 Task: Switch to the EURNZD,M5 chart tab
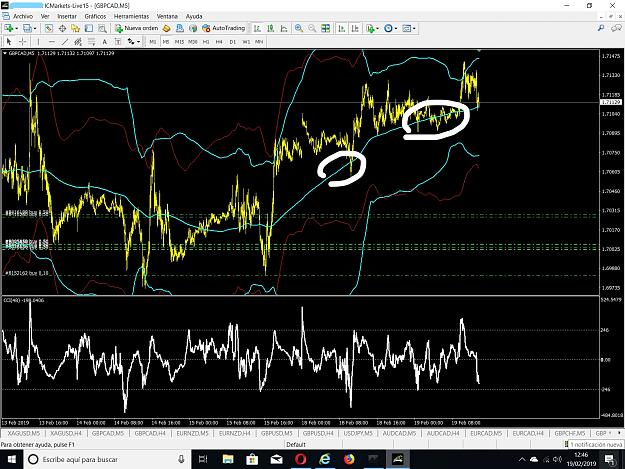click(193, 433)
